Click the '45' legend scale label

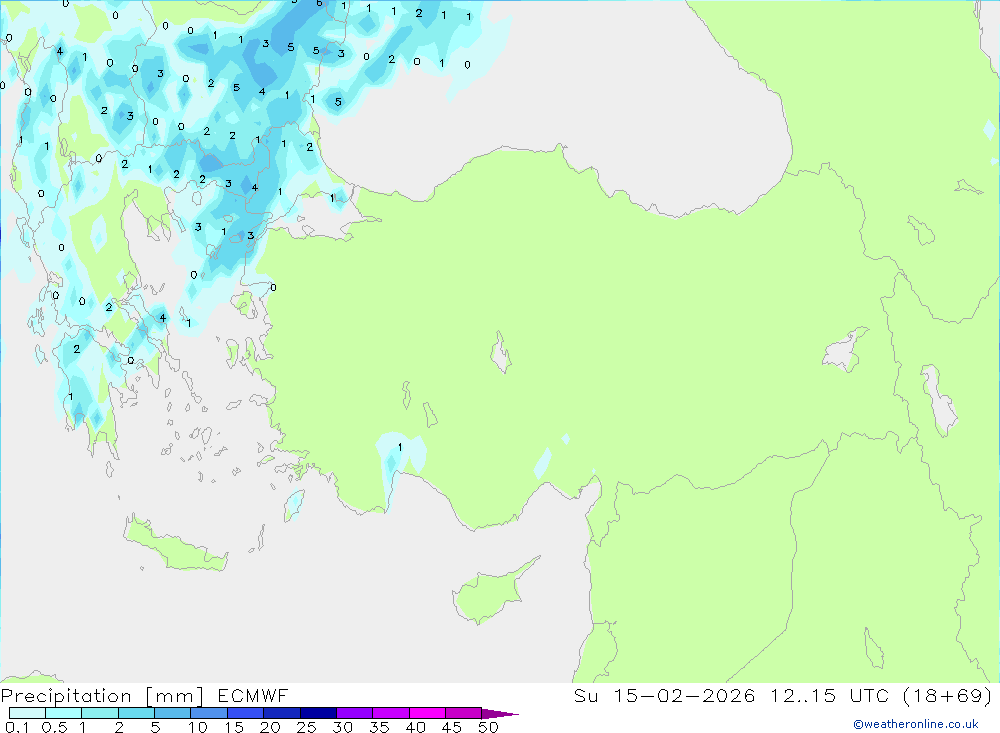tap(452, 727)
